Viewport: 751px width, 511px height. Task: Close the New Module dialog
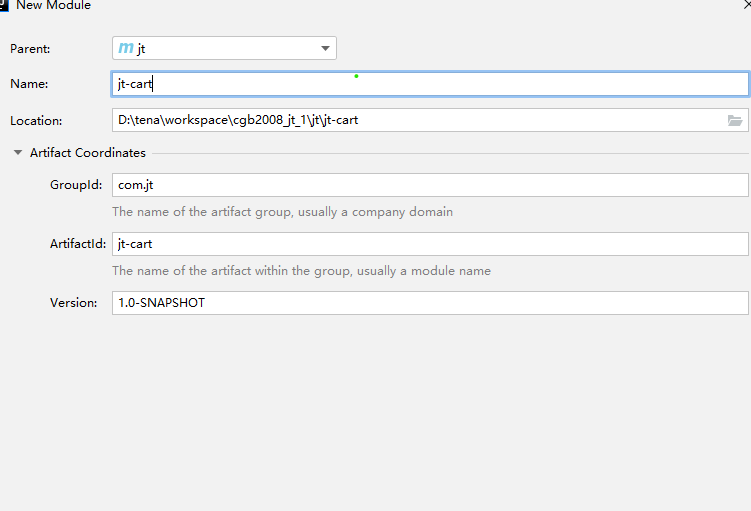(x=746, y=5)
